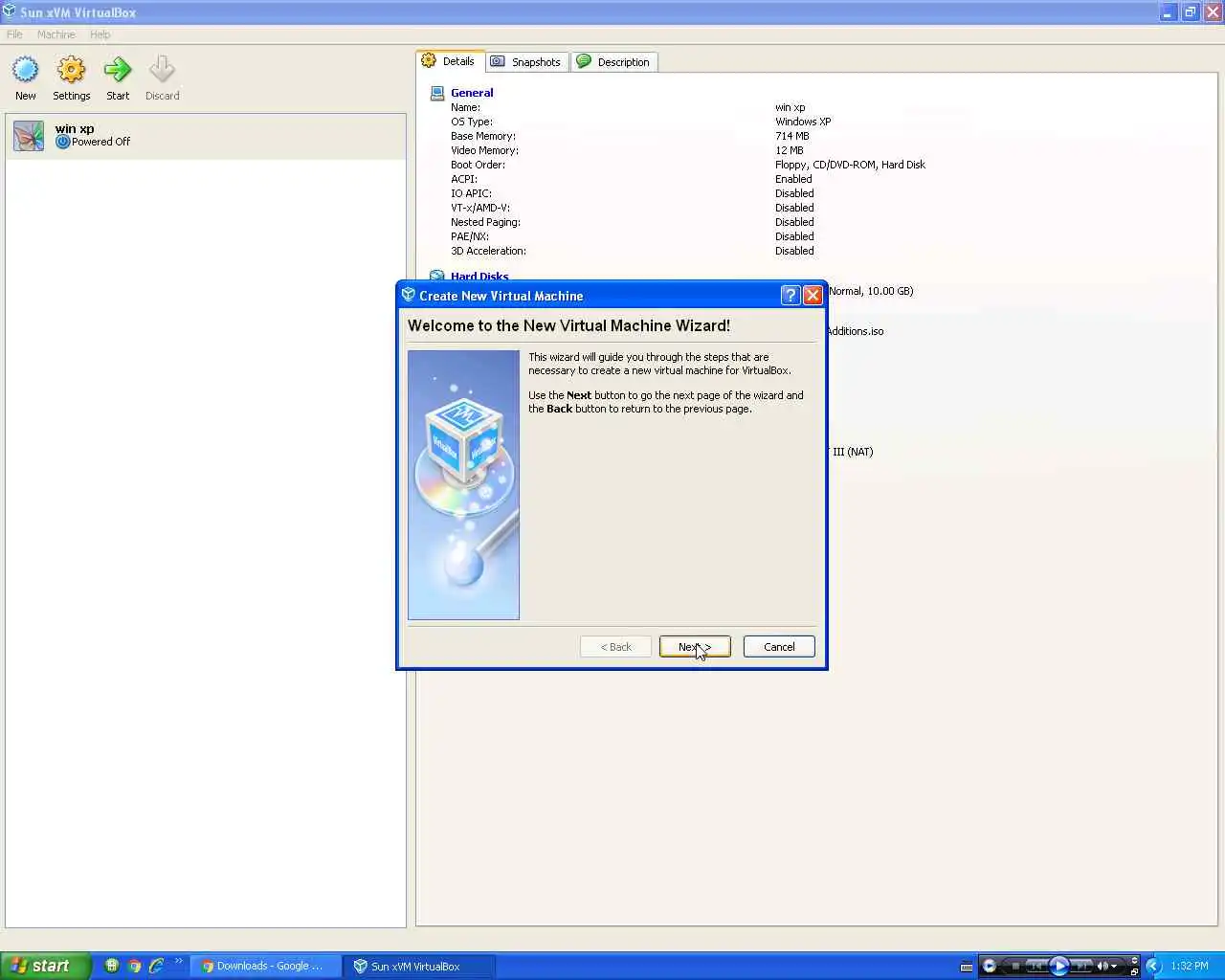Click the green show desktop quick launch icon
Screen dimensions: 1225x980
point(112,966)
